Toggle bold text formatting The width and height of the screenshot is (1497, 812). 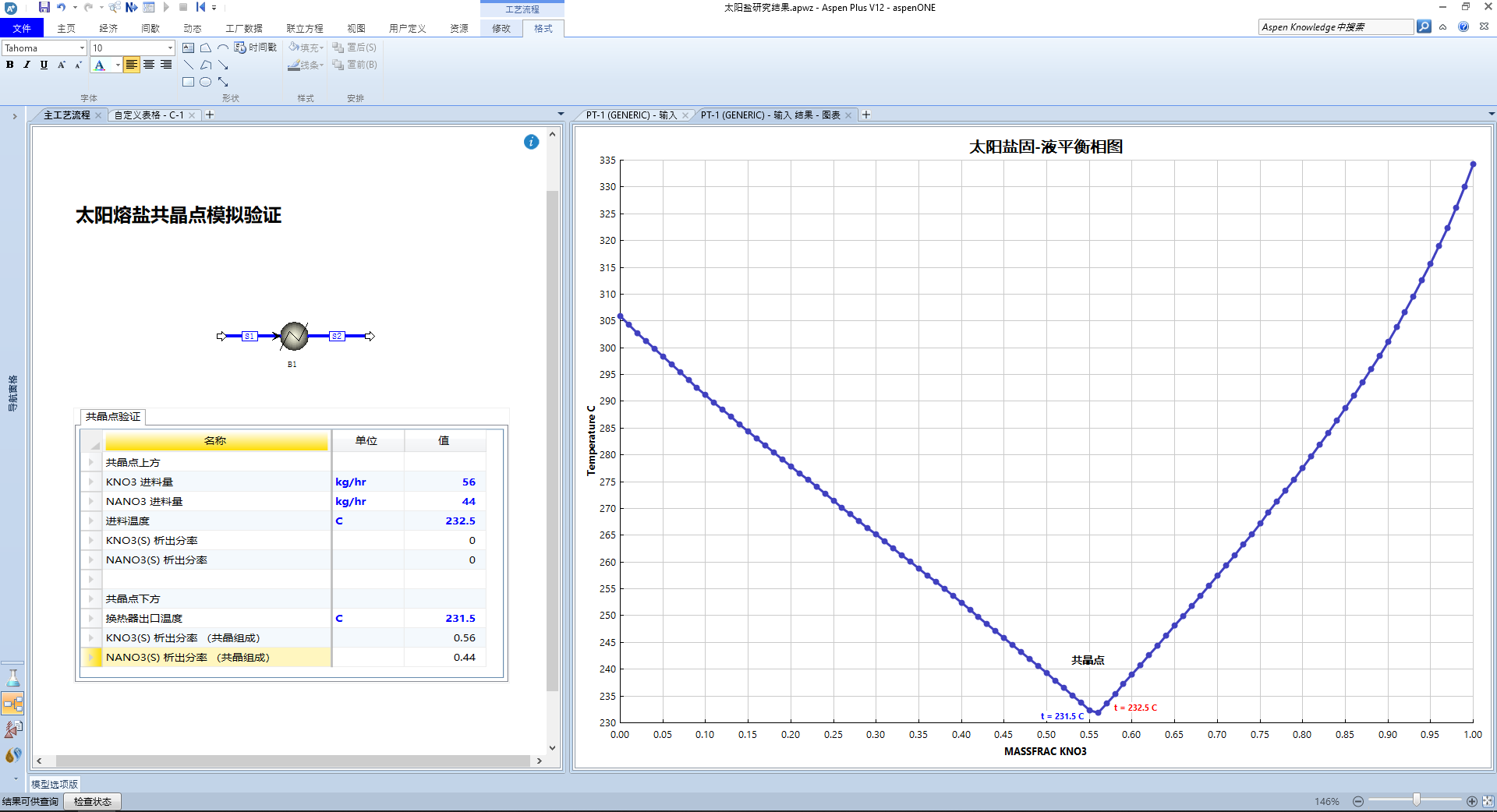[10, 65]
